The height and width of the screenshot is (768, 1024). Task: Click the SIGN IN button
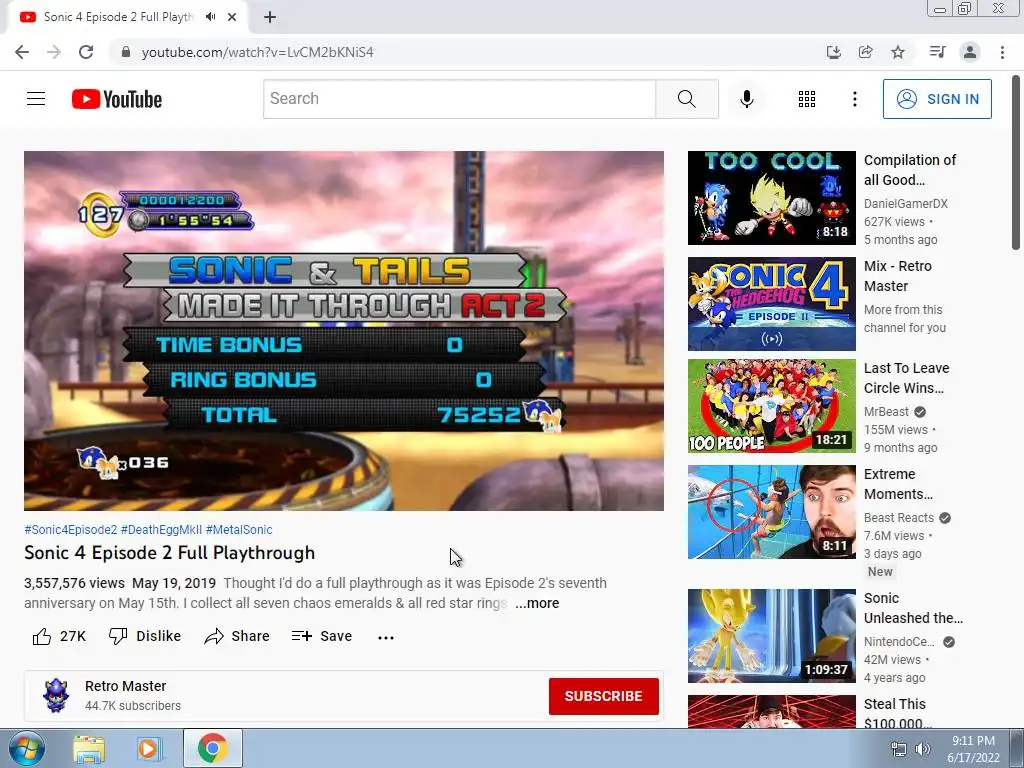pyautogui.click(x=937, y=99)
